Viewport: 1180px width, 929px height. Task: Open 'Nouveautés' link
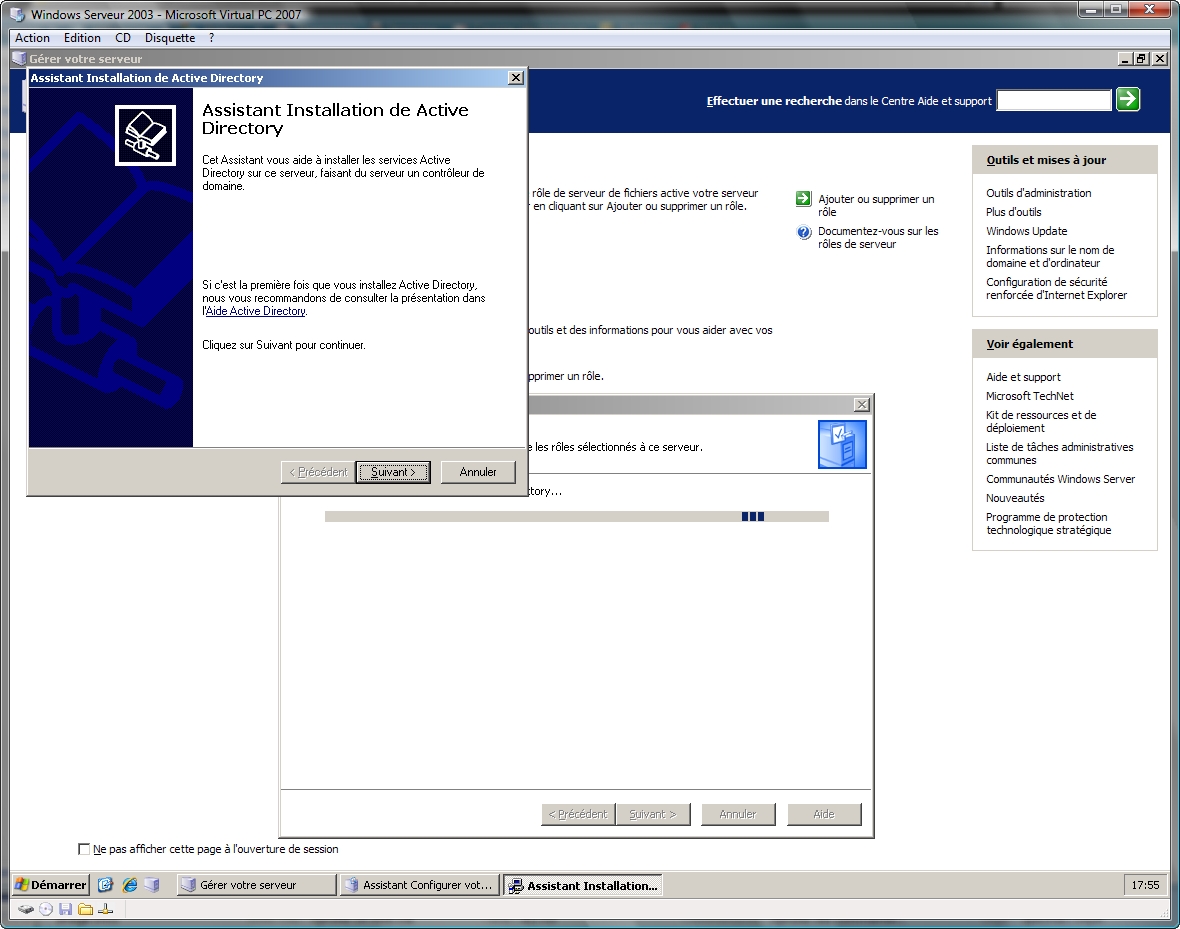tap(1015, 498)
